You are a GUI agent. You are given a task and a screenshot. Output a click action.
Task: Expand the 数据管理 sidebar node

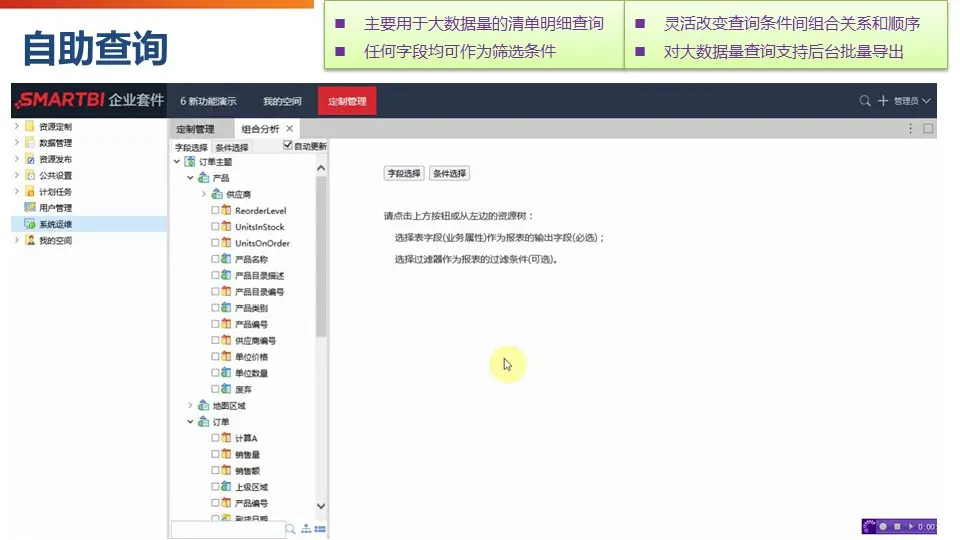(17, 143)
